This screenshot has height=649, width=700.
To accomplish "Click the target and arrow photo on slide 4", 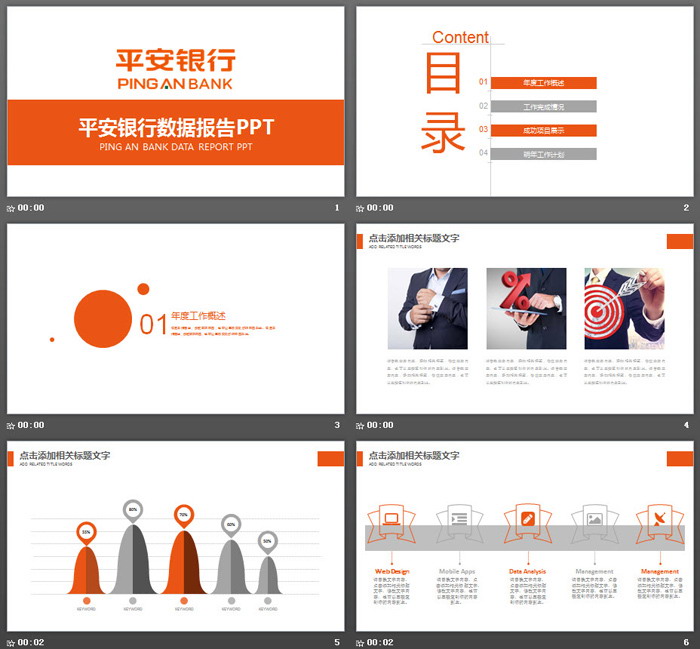I will (624, 308).
